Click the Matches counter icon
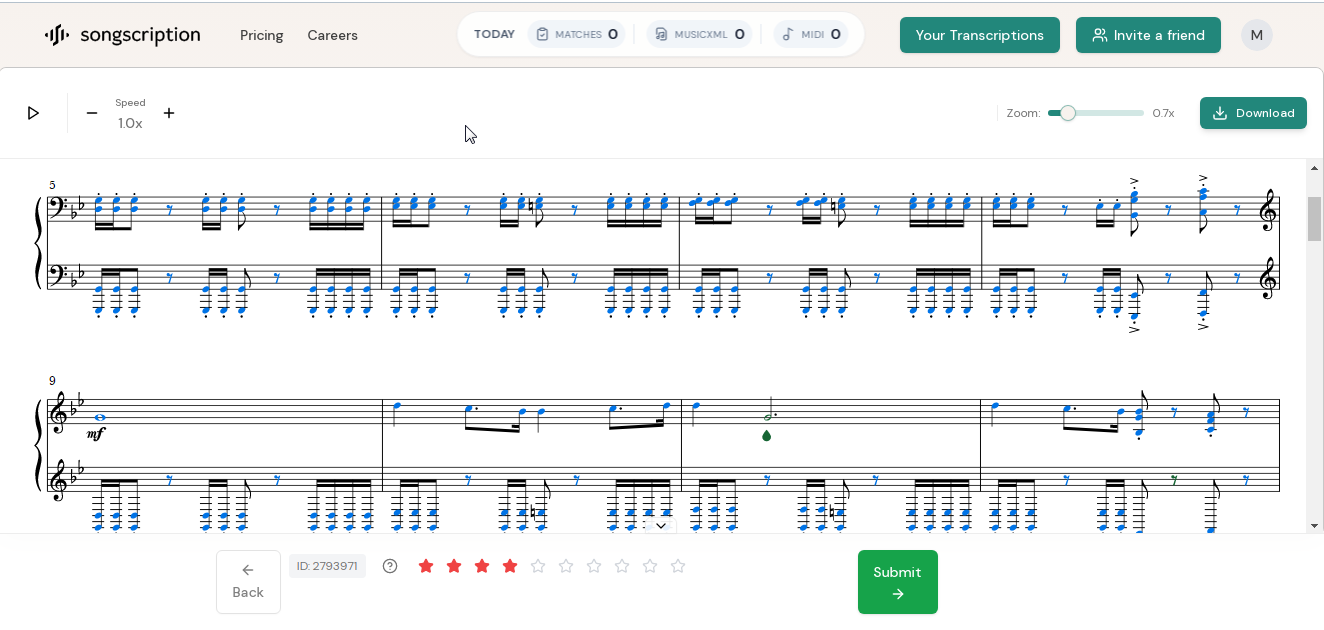Screen dimensions: 1324x630 pyautogui.click(x=543, y=35)
